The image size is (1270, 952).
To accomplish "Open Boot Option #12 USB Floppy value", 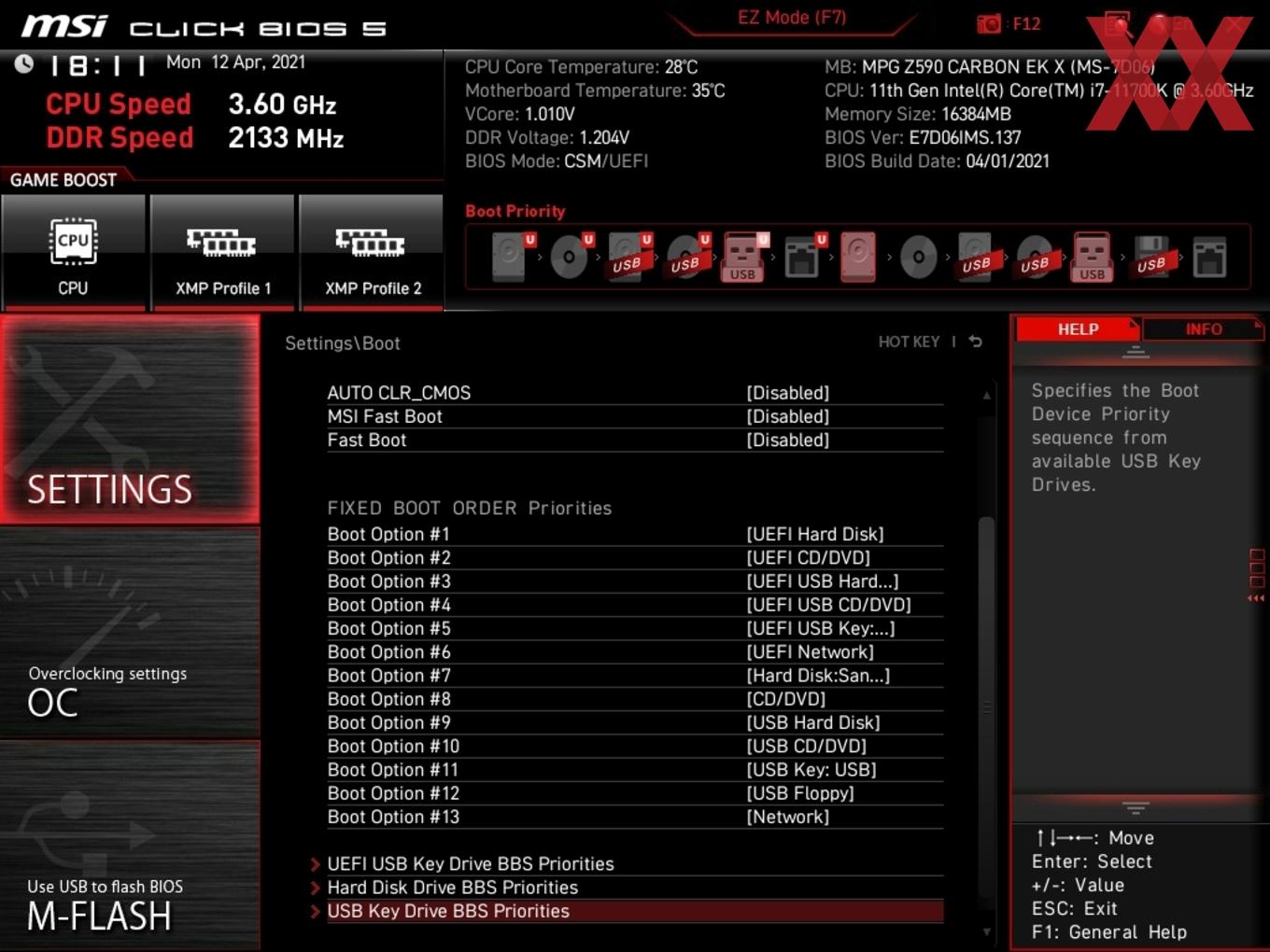I will tap(799, 793).
